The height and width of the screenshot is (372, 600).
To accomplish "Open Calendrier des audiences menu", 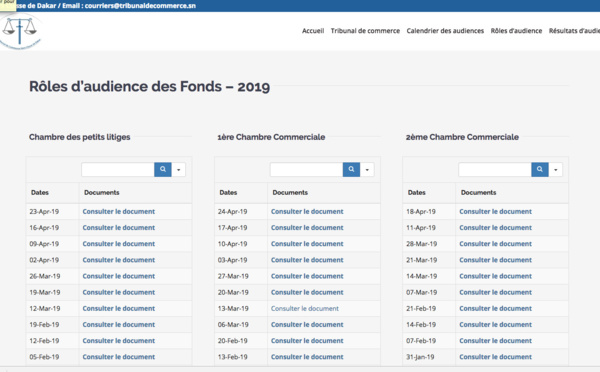I will [445, 31].
